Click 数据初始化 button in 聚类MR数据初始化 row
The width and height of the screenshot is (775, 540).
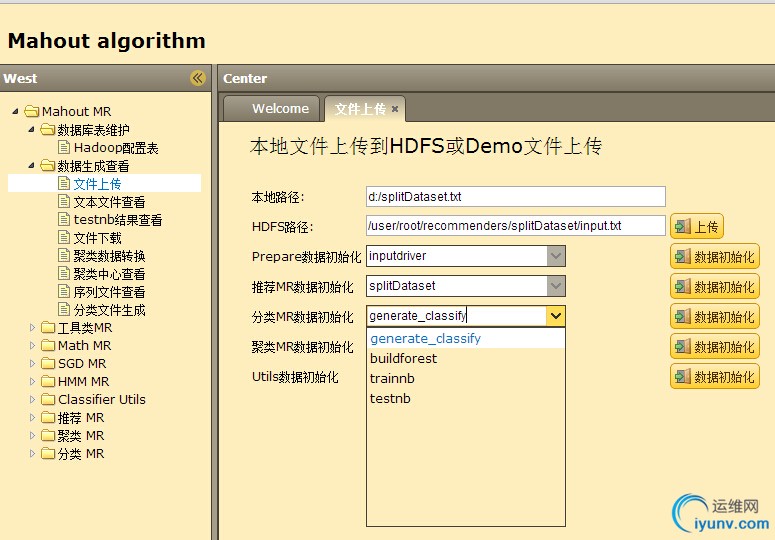(x=715, y=346)
